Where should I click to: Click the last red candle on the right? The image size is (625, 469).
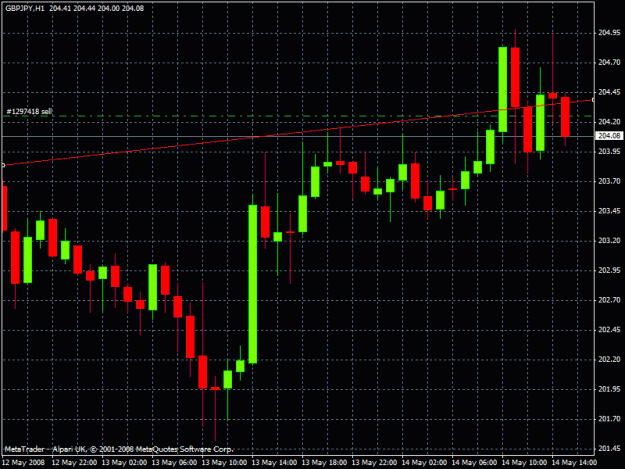click(x=565, y=117)
